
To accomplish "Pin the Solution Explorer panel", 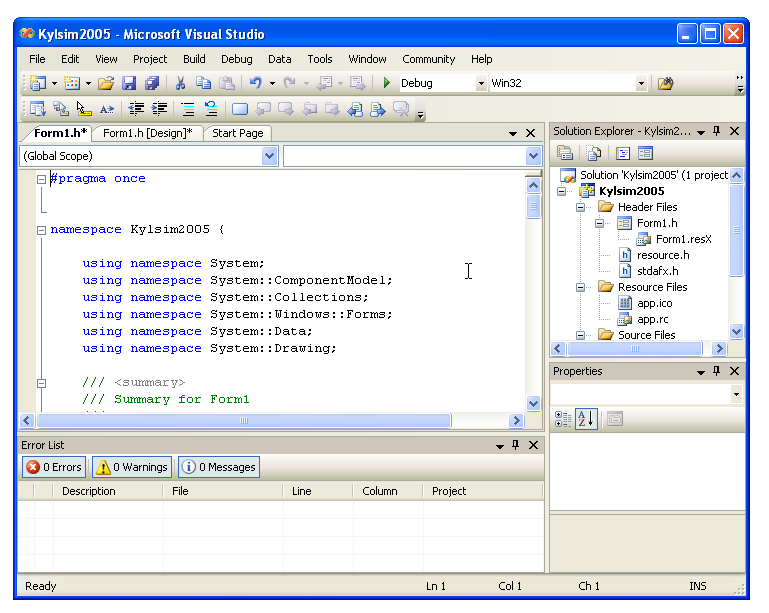I will coord(717,131).
